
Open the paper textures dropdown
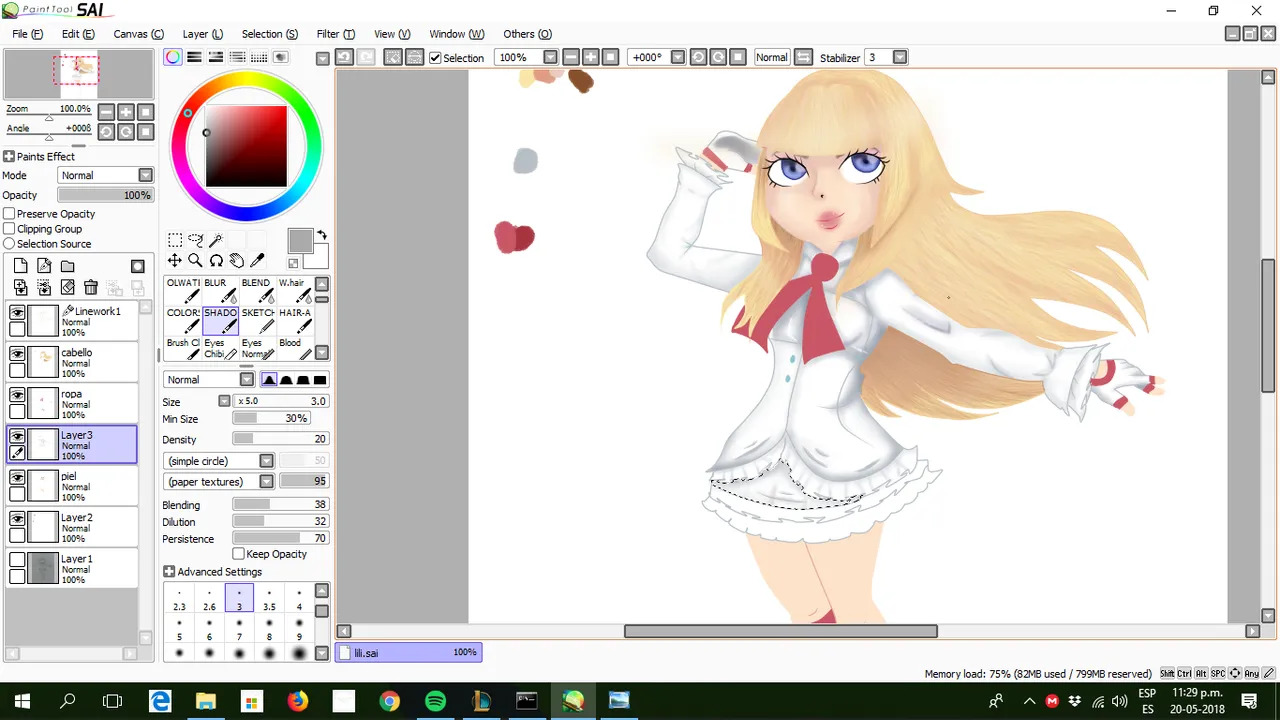pos(266,482)
